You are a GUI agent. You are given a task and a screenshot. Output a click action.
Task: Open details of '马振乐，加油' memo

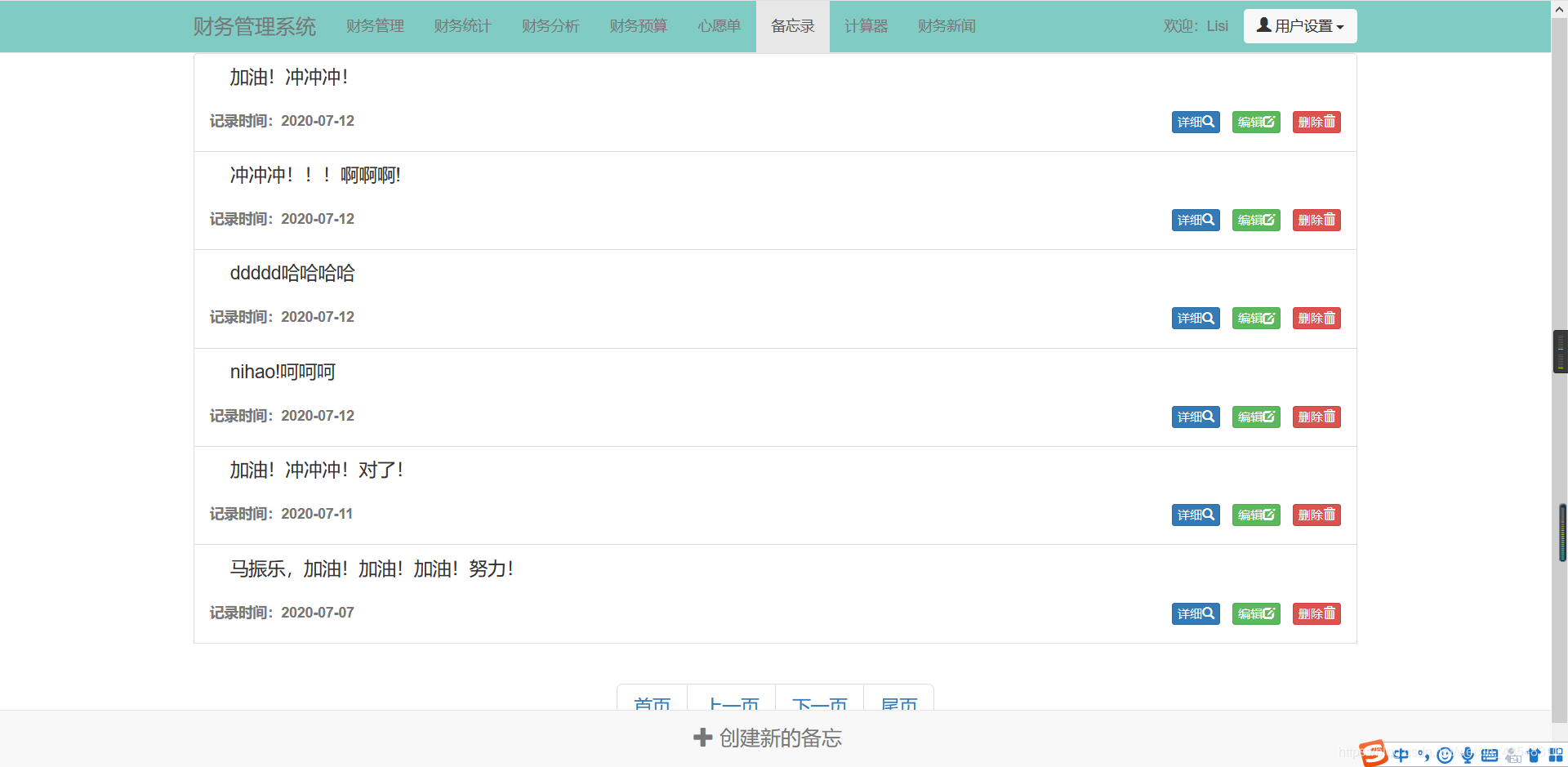tap(1196, 613)
